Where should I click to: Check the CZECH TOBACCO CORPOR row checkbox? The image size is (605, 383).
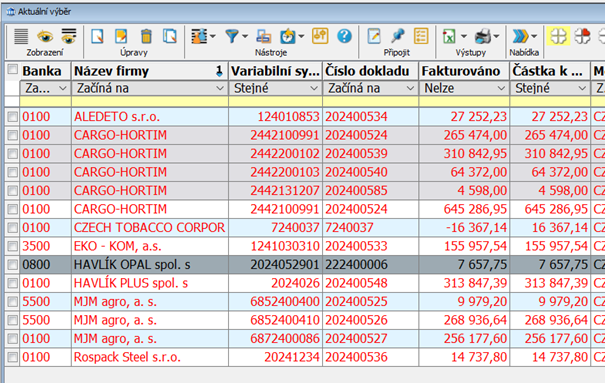(13, 228)
